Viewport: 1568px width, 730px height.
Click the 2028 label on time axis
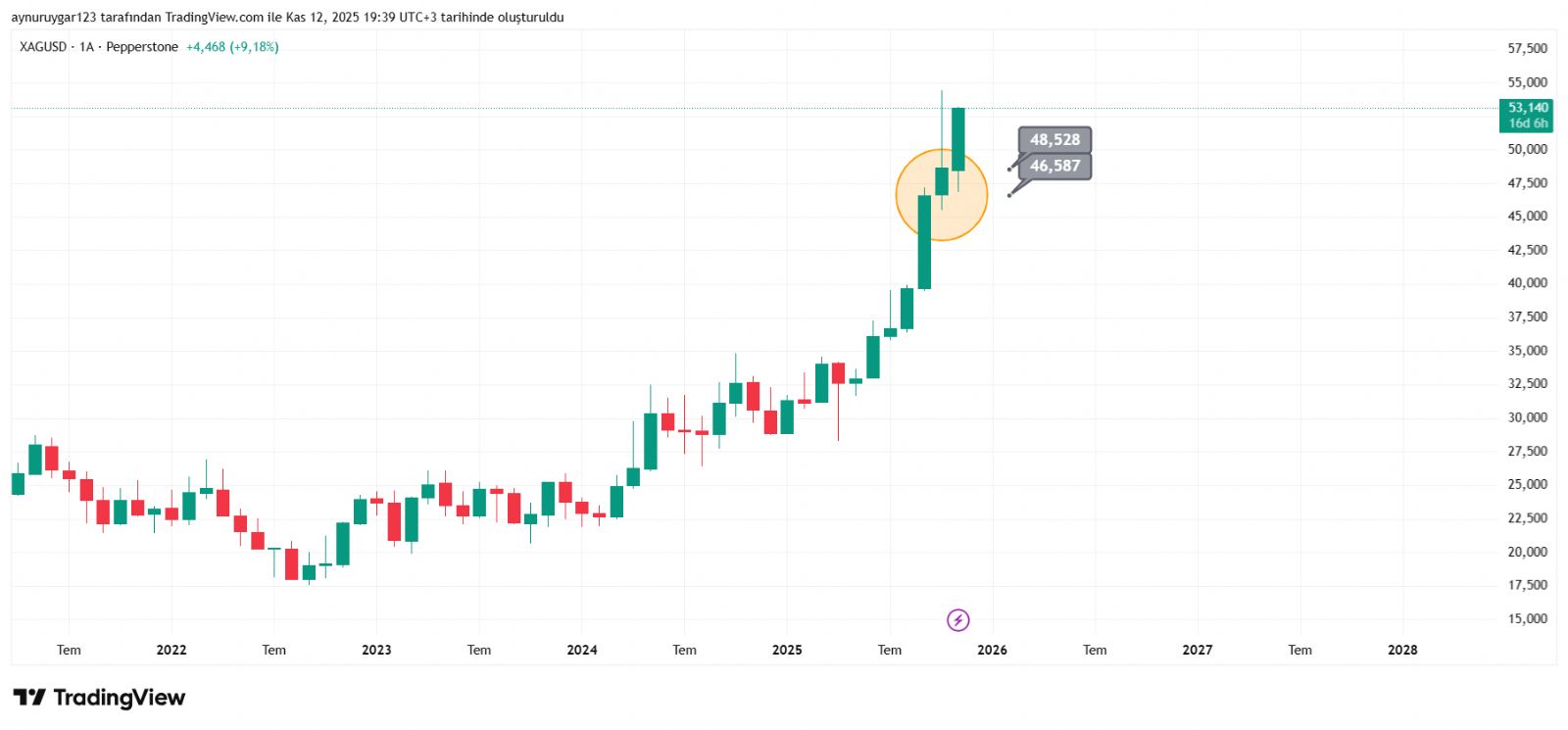click(x=1402, y=650)
